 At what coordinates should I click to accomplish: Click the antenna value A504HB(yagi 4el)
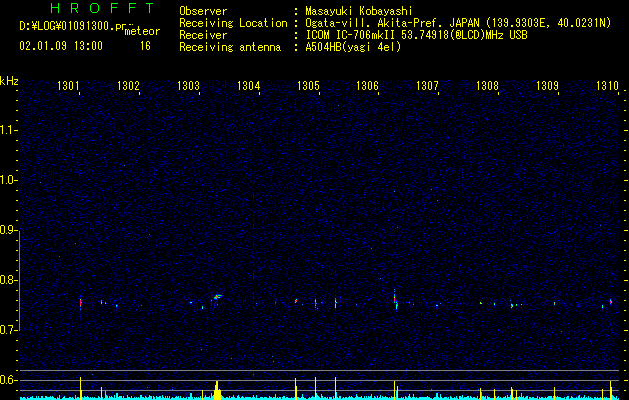point(353,47)
